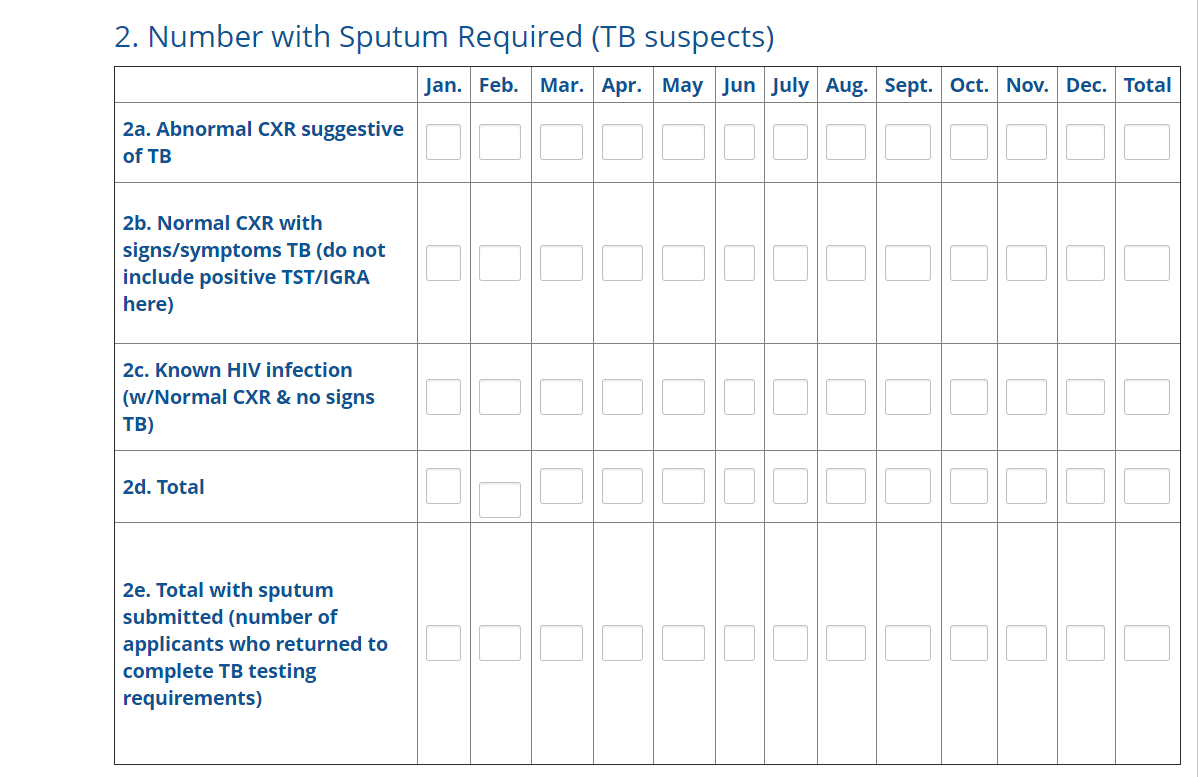Image resolution: width=1198 pixels, height=777 pixels.
Task: Click the 2d Total April input box
Action: 622,486
